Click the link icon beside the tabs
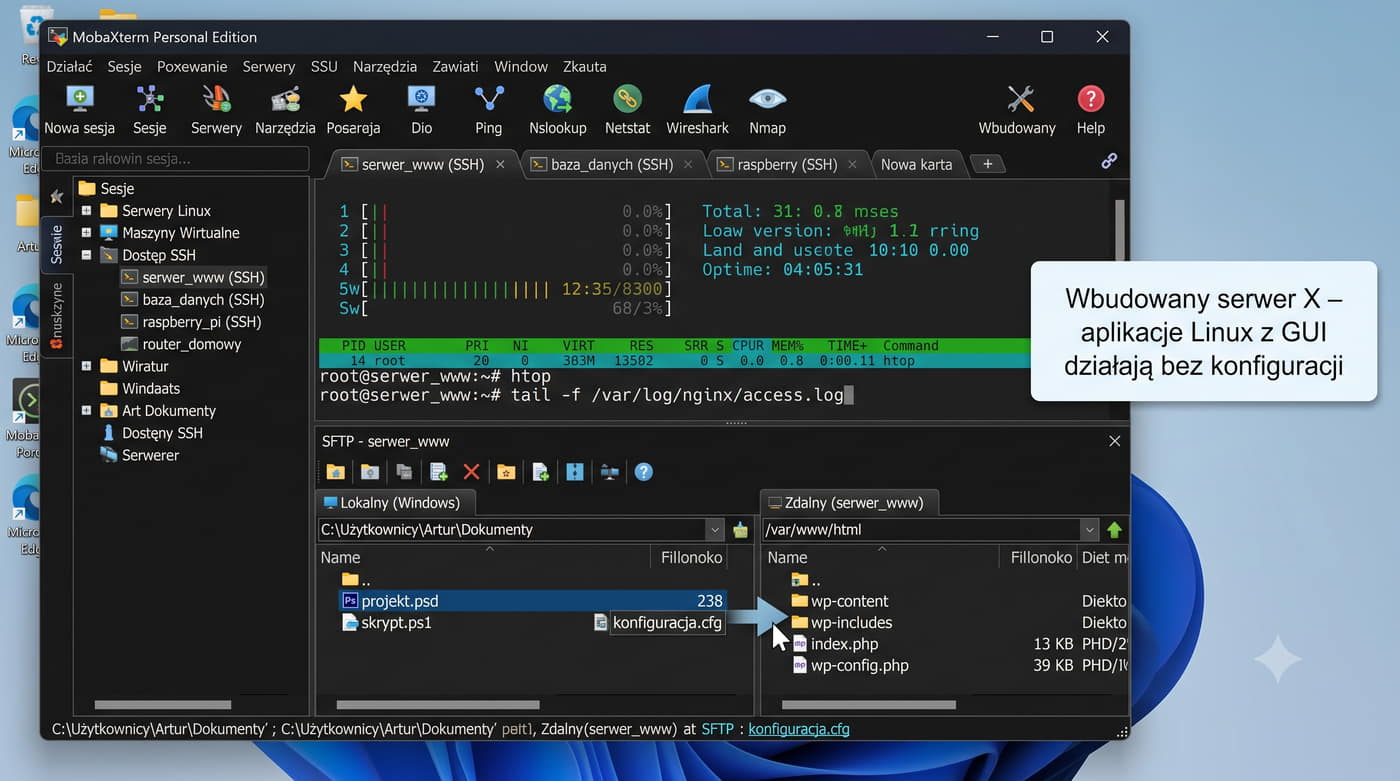This screenshot has height=781, width=1400. point(1109,161)
